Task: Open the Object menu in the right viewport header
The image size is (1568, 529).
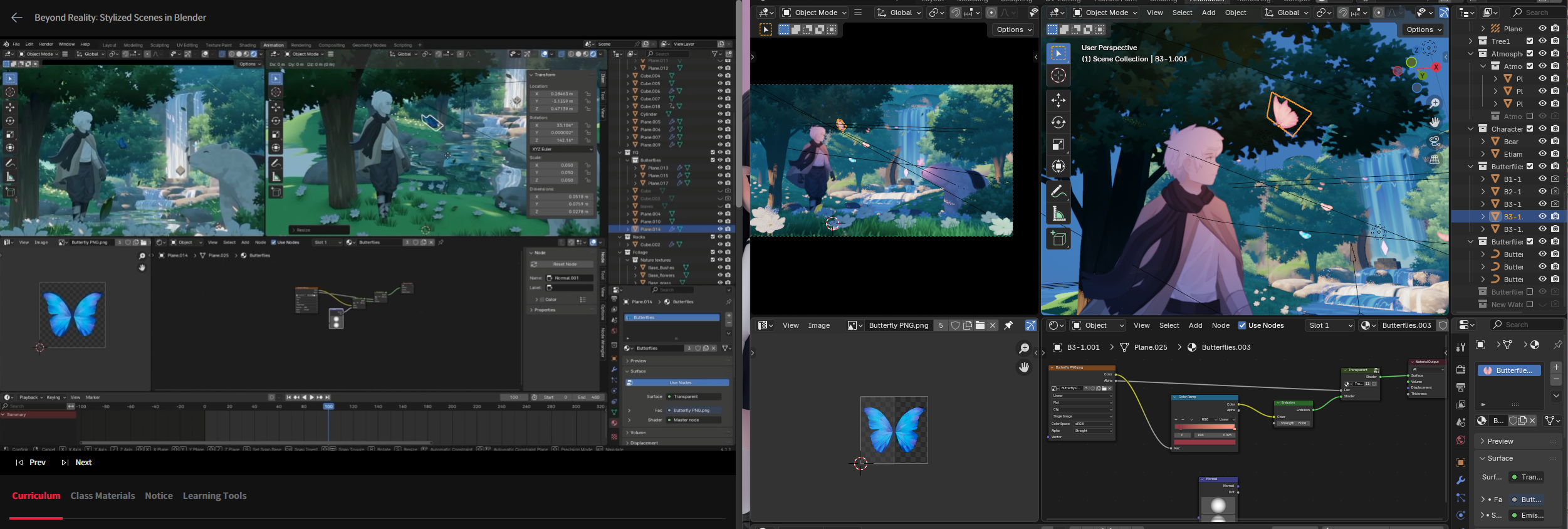Action: [x=1236, y=13]
